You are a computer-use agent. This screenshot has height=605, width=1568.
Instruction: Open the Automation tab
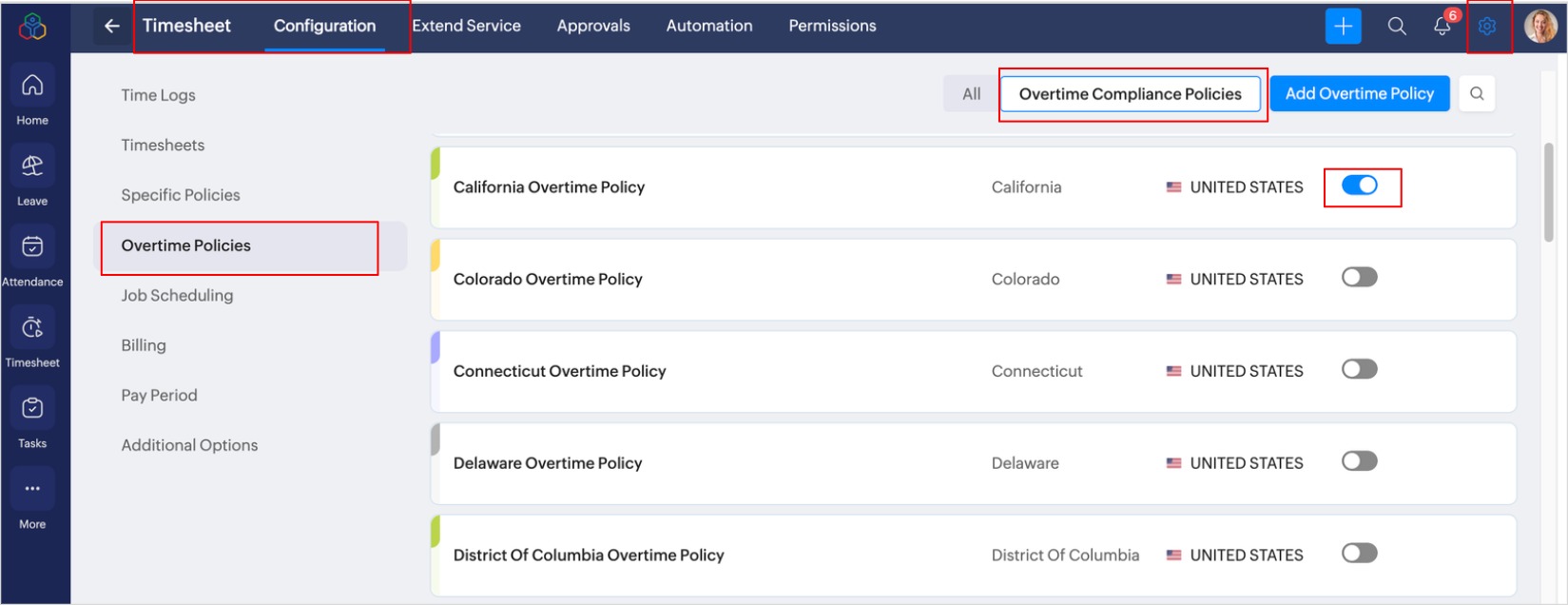709,26
